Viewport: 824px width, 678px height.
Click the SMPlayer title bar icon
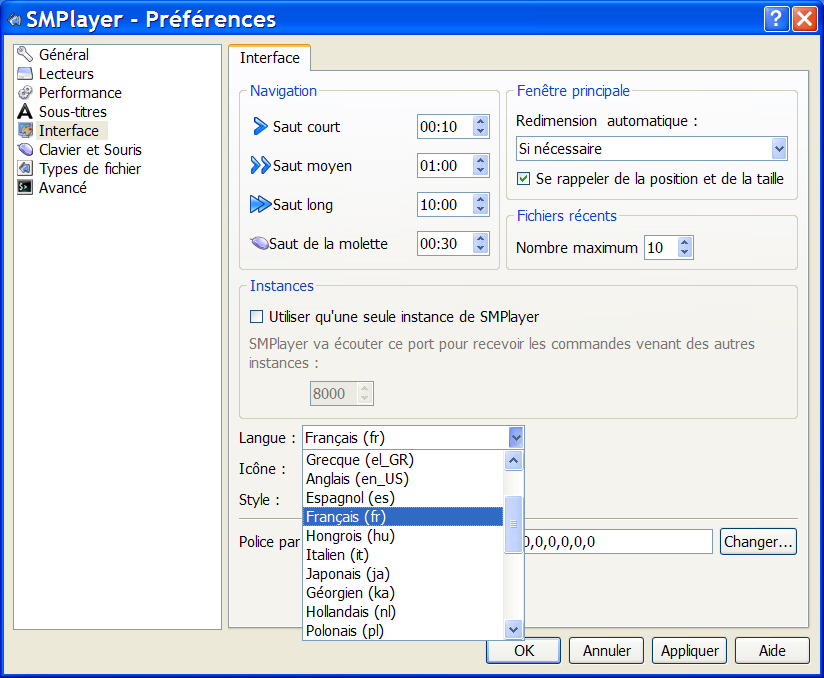(x=14, y=19)
